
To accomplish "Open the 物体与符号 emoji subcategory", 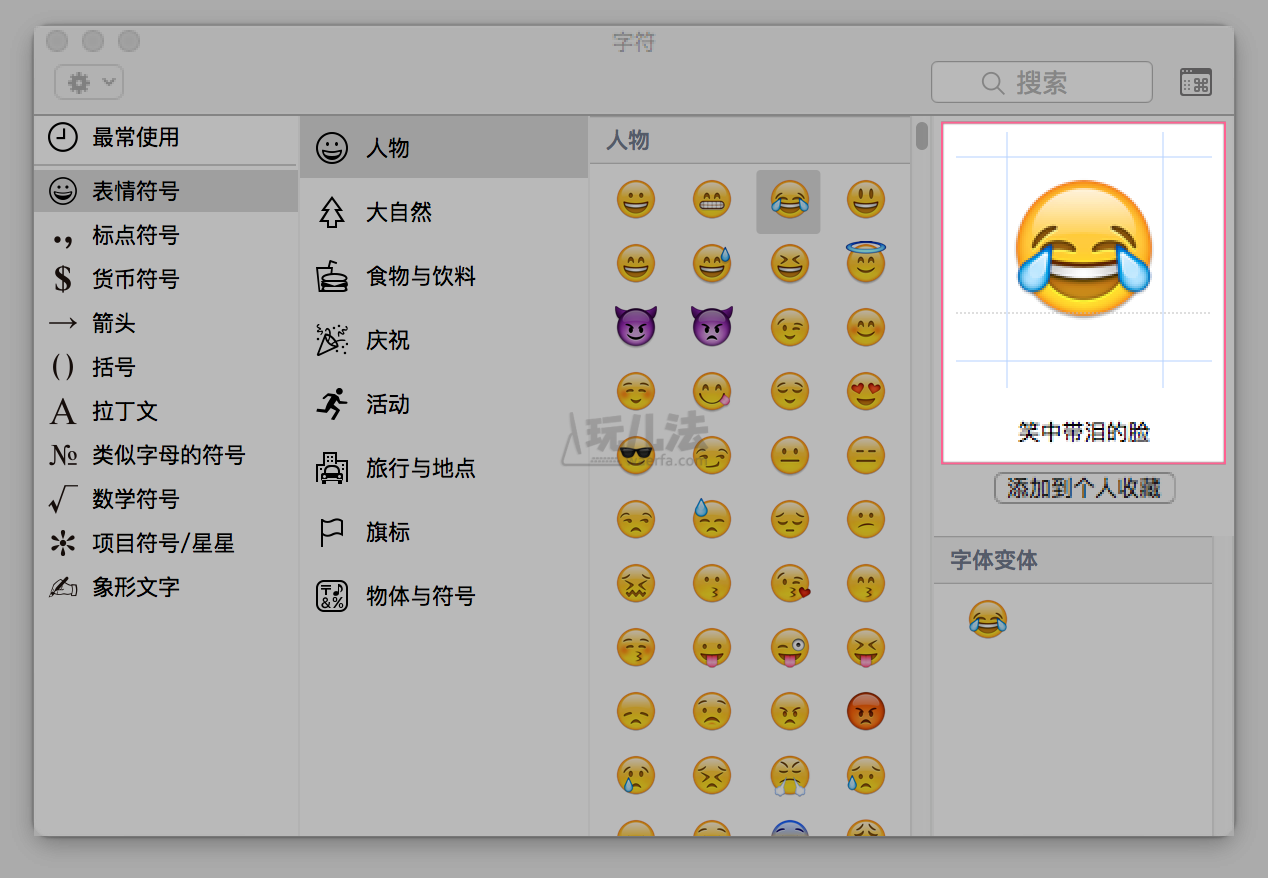I will 444,596.
